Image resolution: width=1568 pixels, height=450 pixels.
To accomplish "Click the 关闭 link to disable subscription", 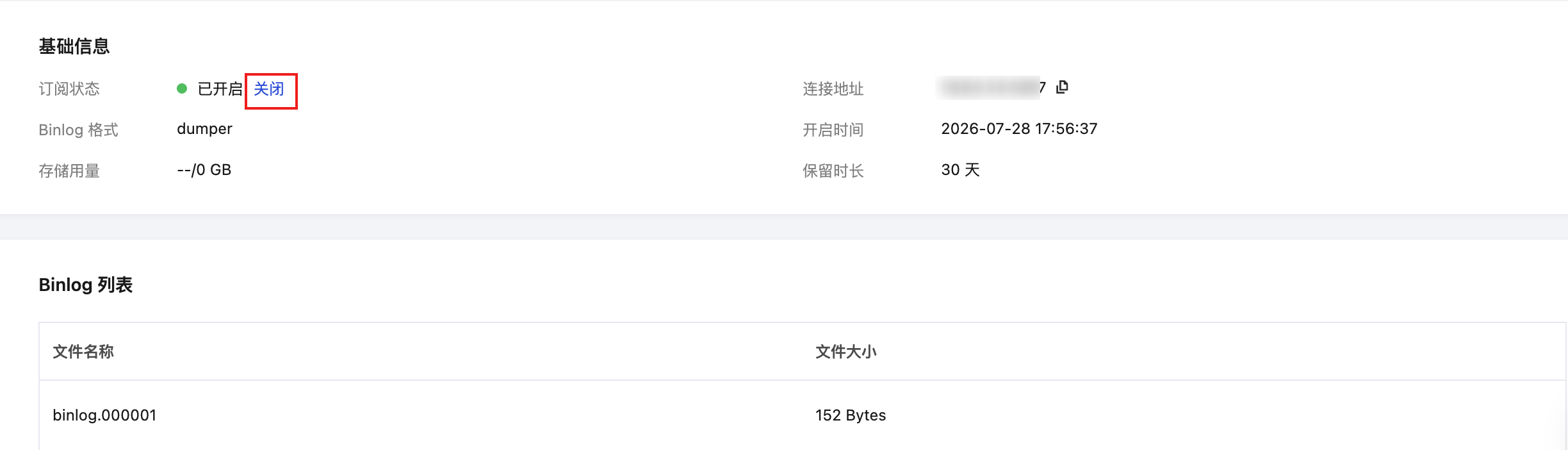I will click(269, 89).
